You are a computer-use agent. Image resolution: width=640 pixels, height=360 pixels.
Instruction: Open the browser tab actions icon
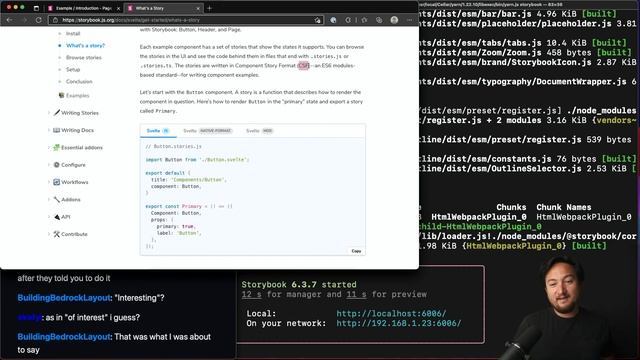tap(36, 8)
